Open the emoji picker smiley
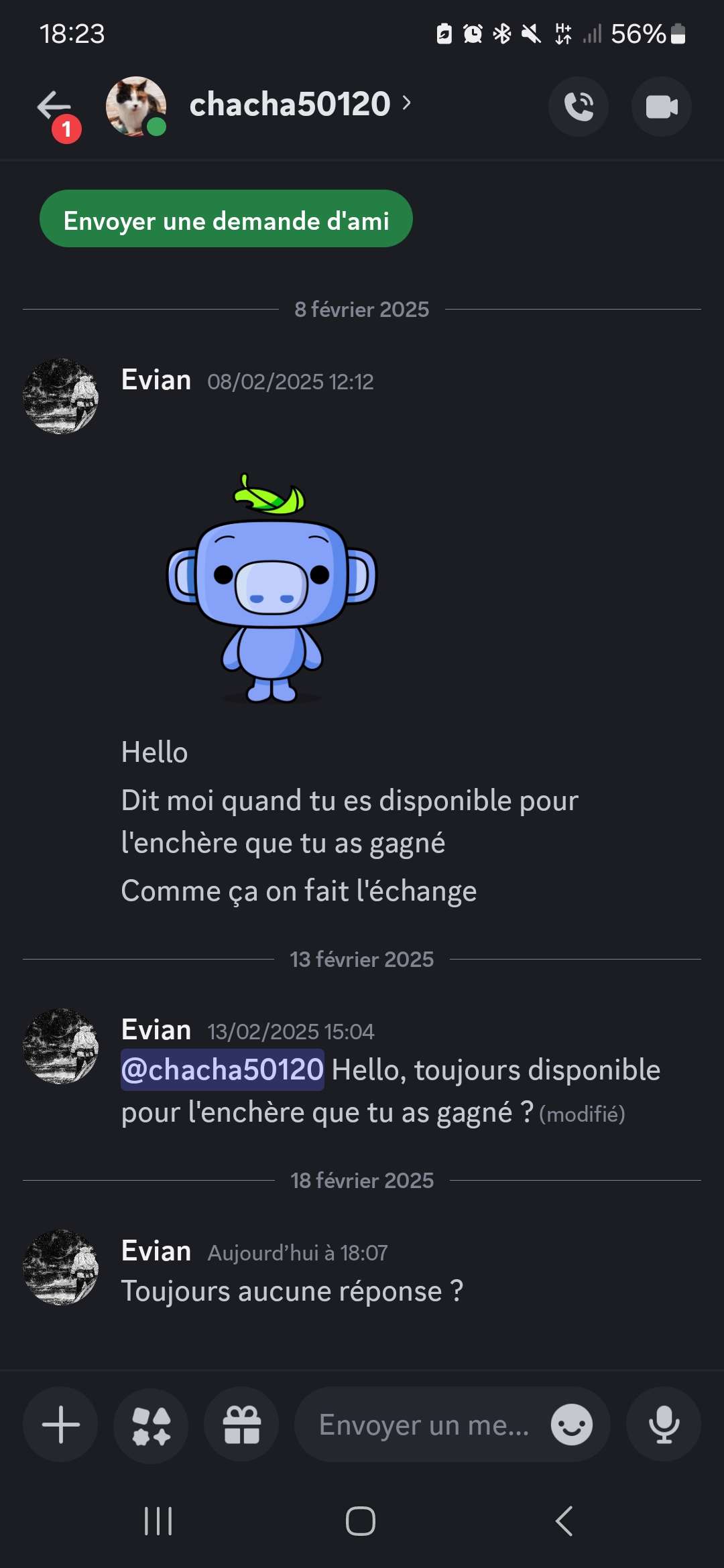Image resolution: width=724 pixels, height=1568 pixels. pyautogui.click(x=572, y=1425)
